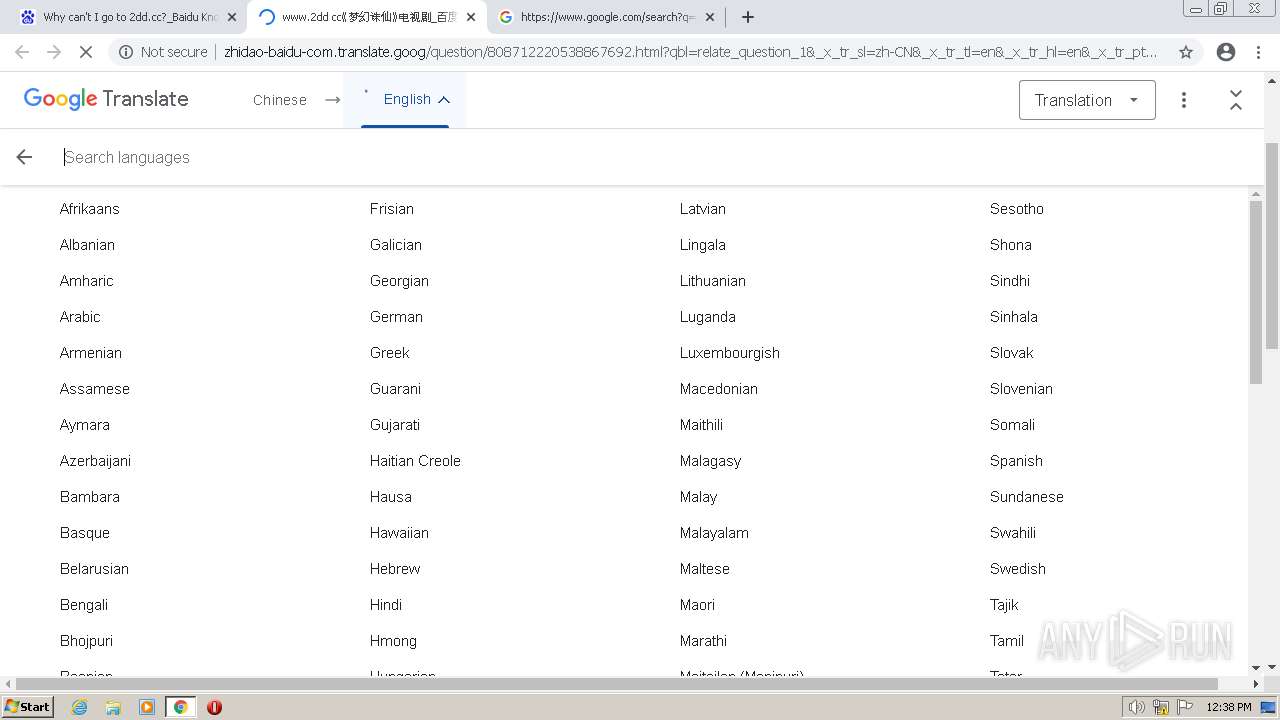Image resolution: width=1280 pixels, height=720 pixels.
Task: Stop loading the page
Action: (x=86, y=52)
